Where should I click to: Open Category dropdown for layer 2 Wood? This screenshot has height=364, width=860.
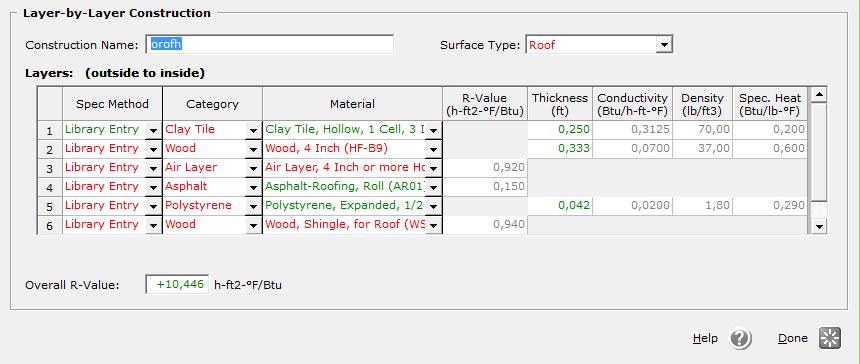(x=253, y=149)
